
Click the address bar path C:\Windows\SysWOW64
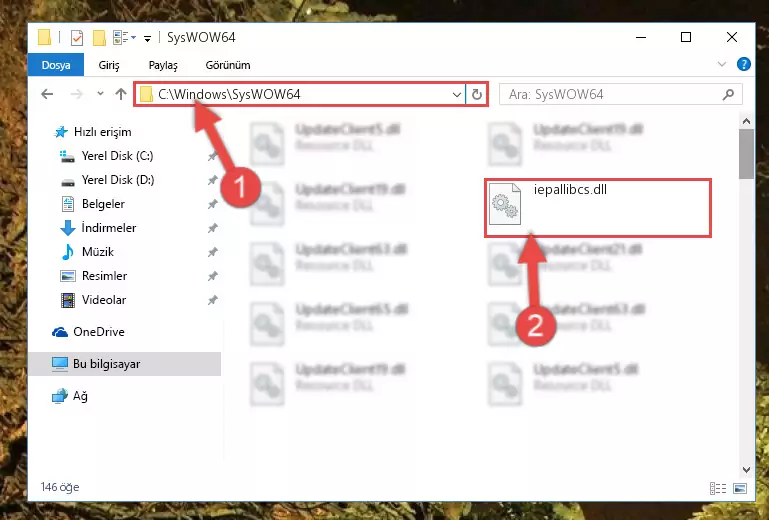[229, 94]
